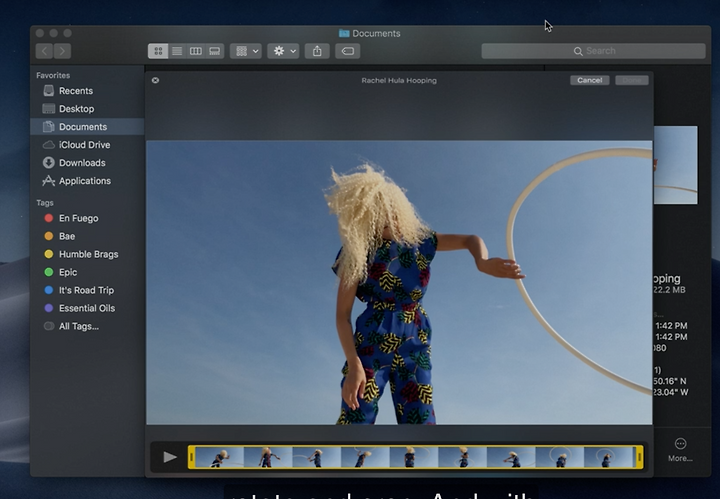Filter by Essential Oils tag

87,308
